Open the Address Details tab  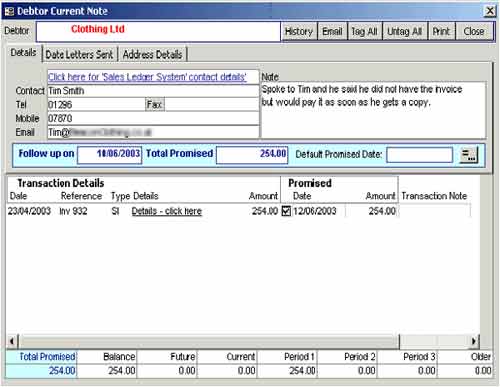point(152,54)
